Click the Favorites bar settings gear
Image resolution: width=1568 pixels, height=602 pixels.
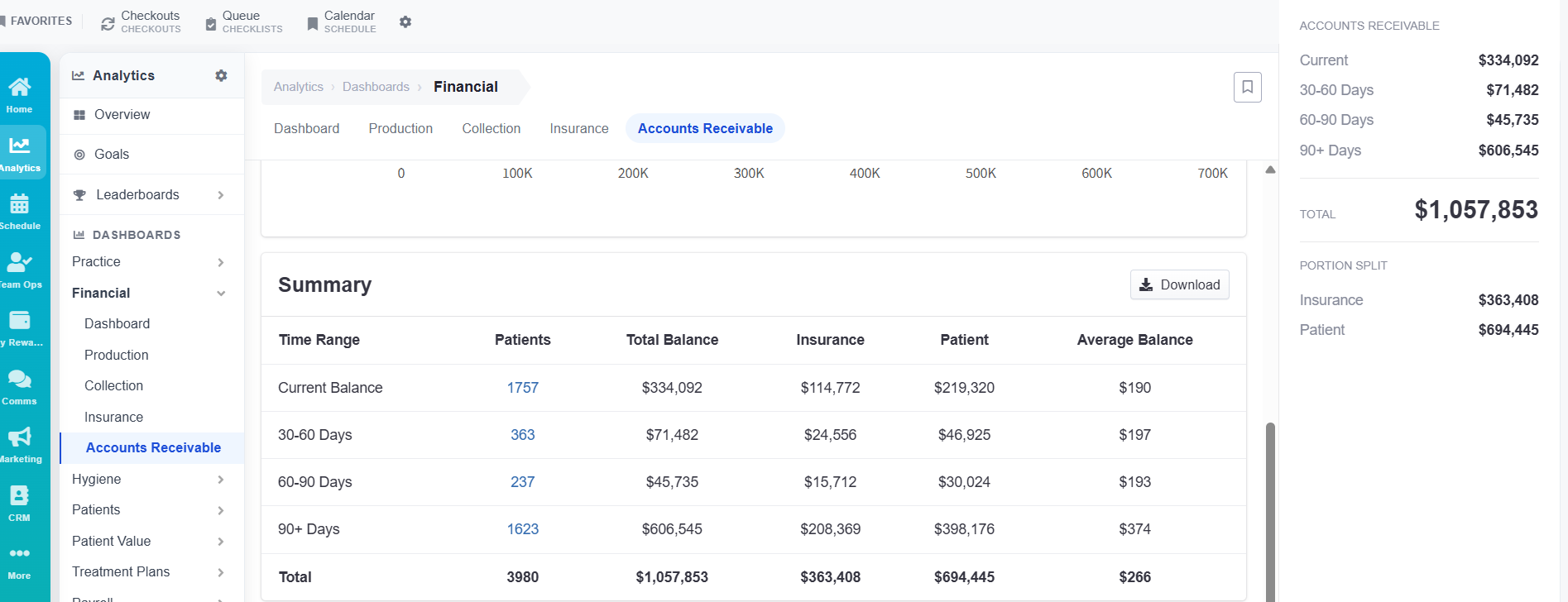(x=405, y=21)
